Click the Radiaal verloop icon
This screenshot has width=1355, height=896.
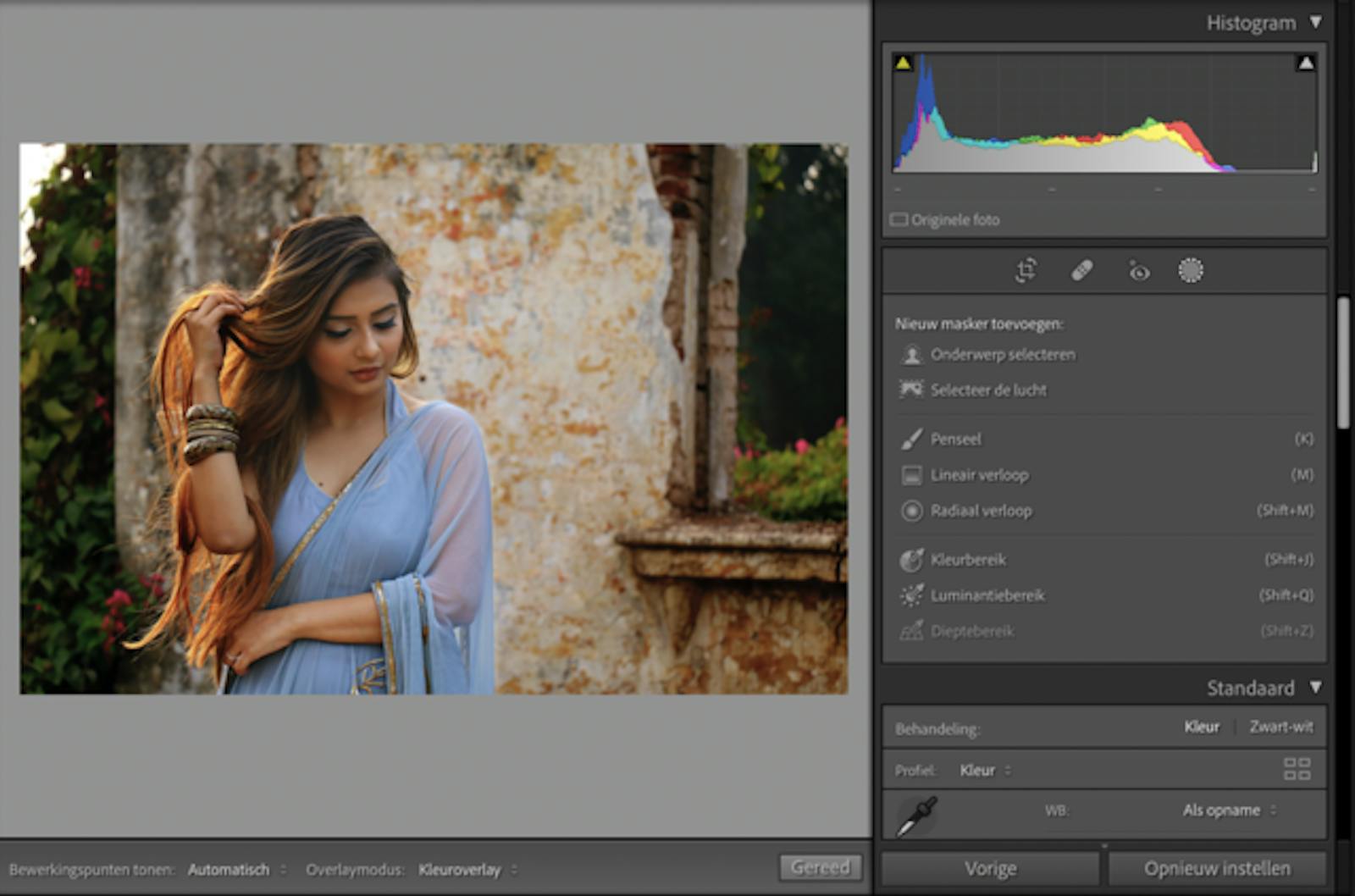point(912,511)
